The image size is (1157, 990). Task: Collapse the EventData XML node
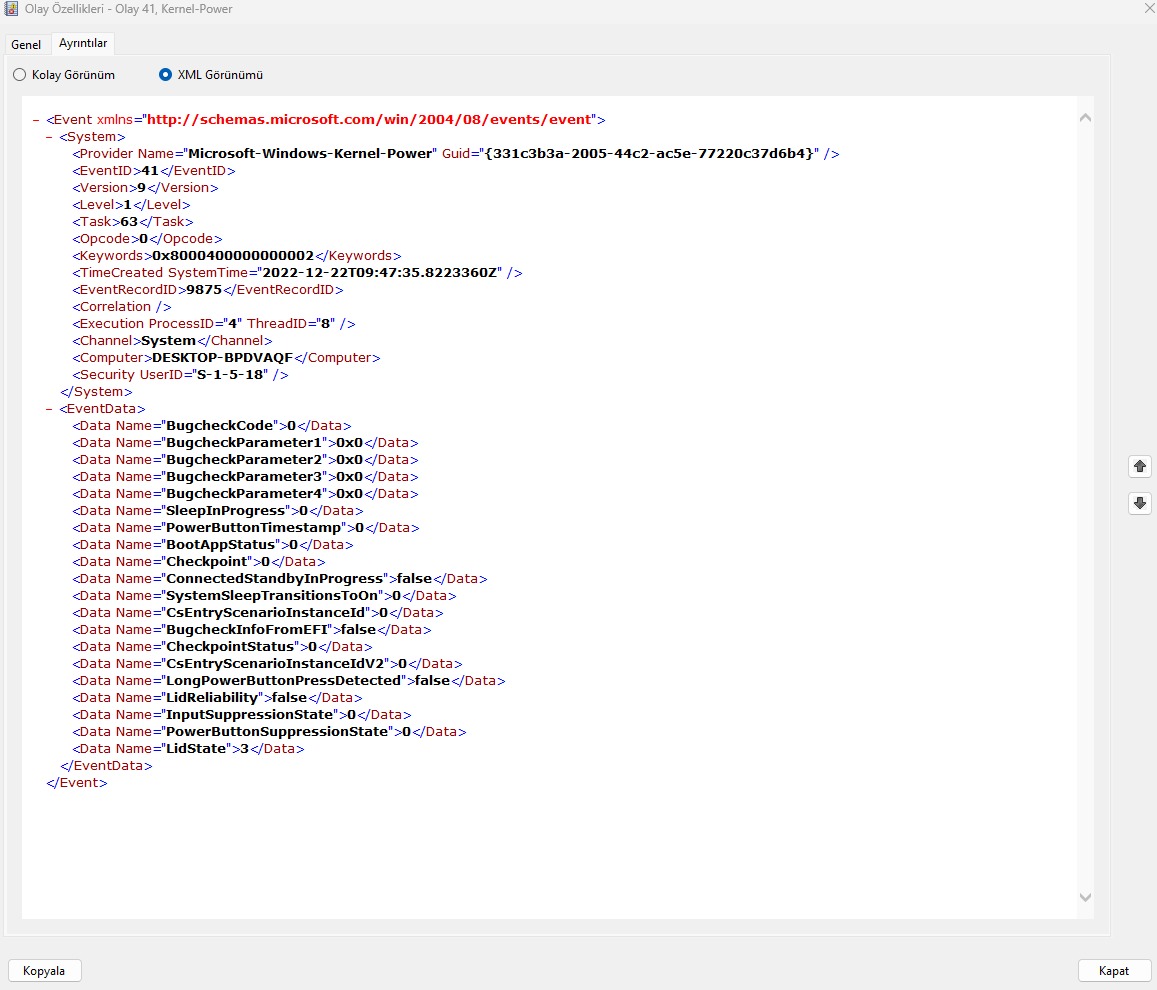coord(50,409)
